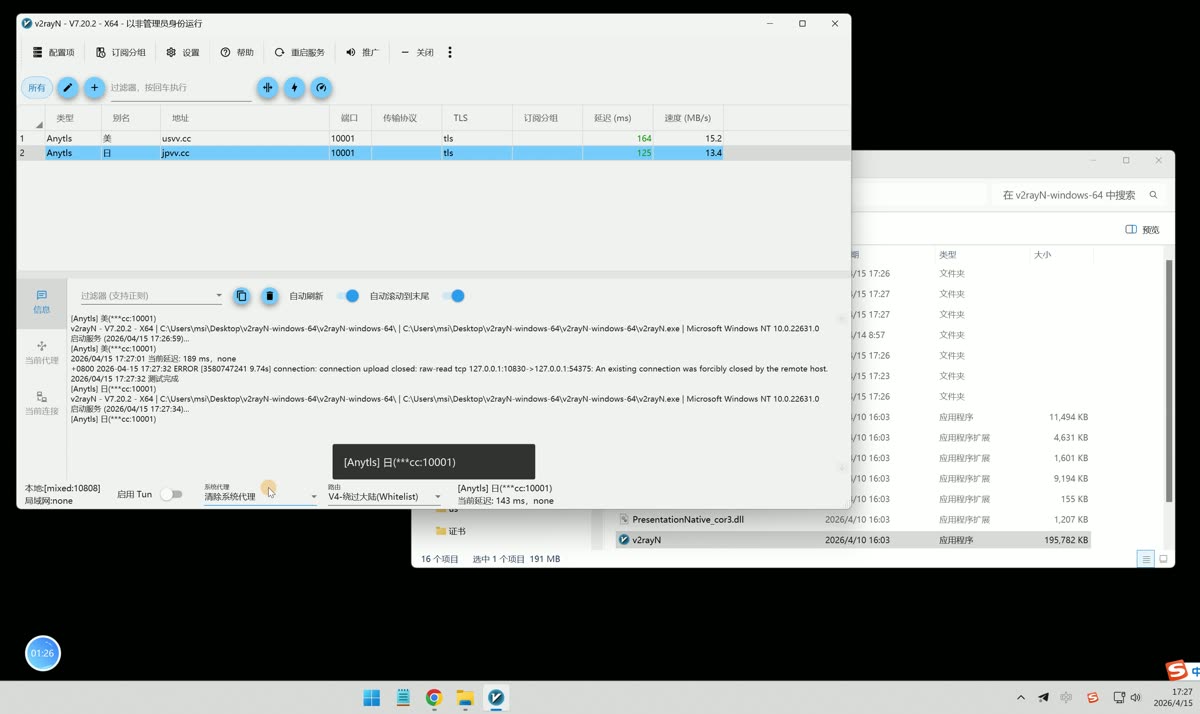Sort servers by 延迟 (ms) column header
Image resolution: width=1200 pixels, height=714 pixels.
coord(617,118)
